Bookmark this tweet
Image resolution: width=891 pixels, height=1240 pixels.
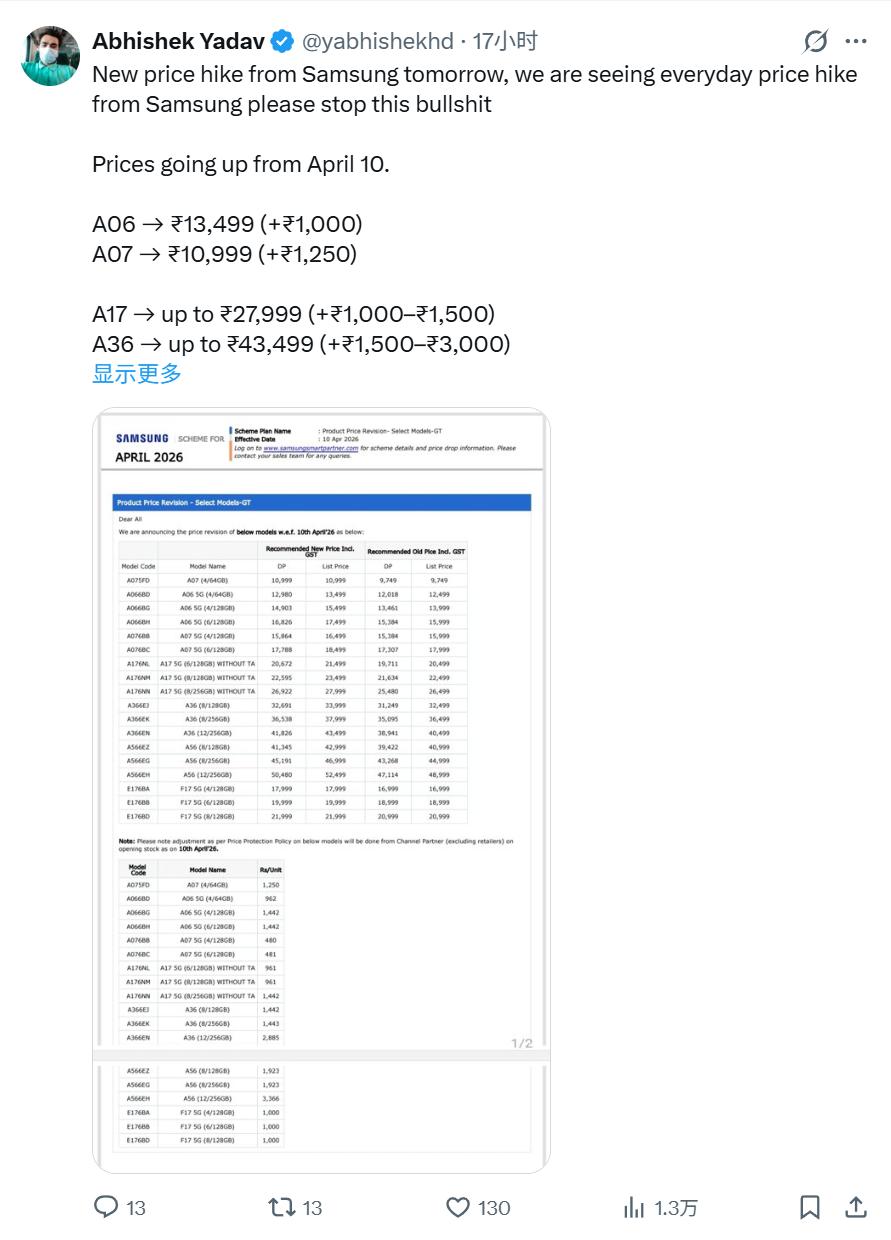810,1207
